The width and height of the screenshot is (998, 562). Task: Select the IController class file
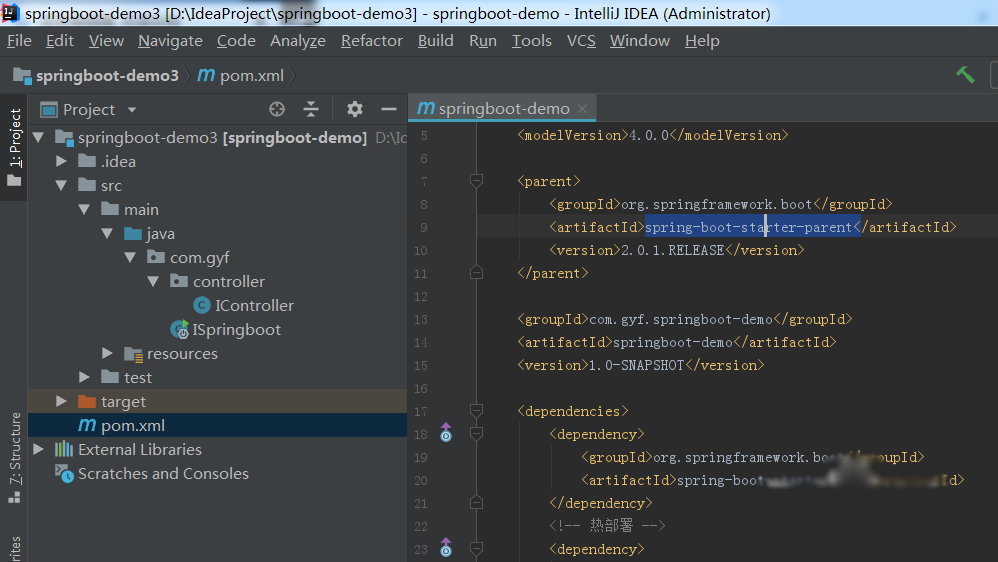coord(254,305)
